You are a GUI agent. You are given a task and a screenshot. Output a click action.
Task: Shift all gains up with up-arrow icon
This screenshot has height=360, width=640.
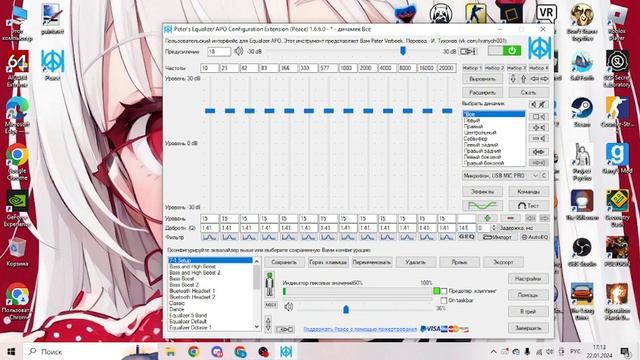524,79
